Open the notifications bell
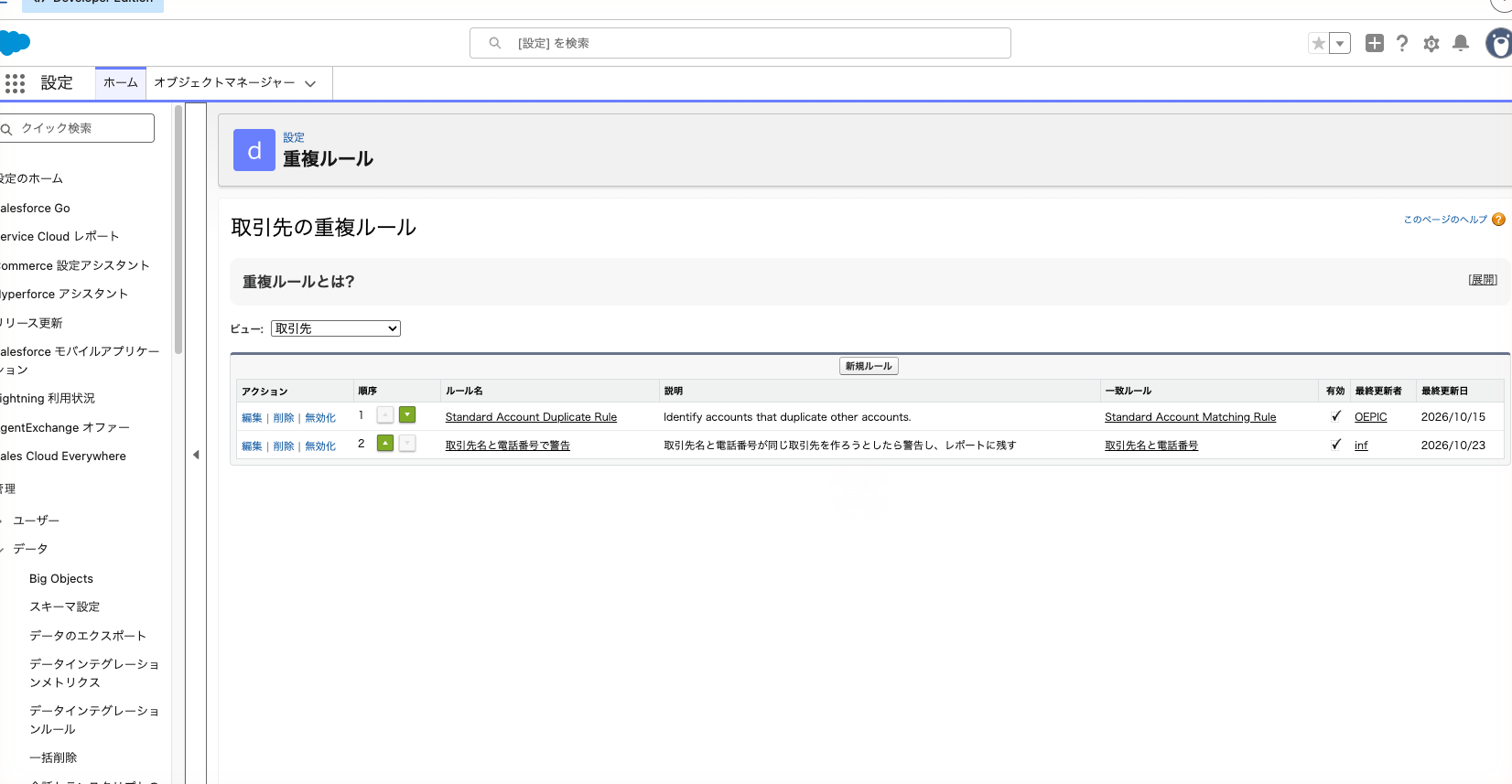Screen dimensions: 1512x784 pyautogui.click(x=1461, y=43)
